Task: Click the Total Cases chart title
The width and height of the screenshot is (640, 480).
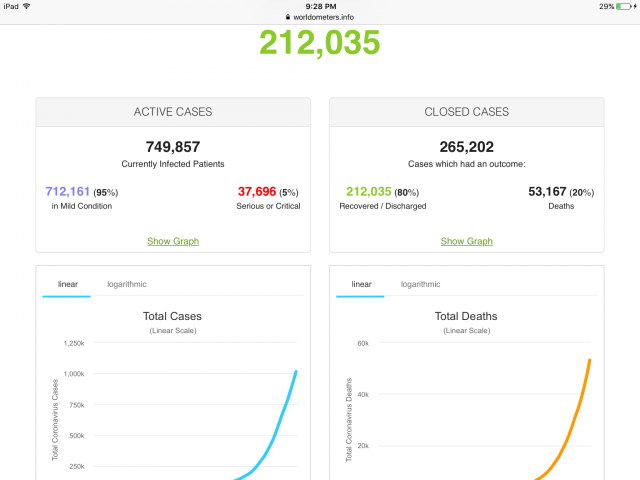Action: coord(172,316)
